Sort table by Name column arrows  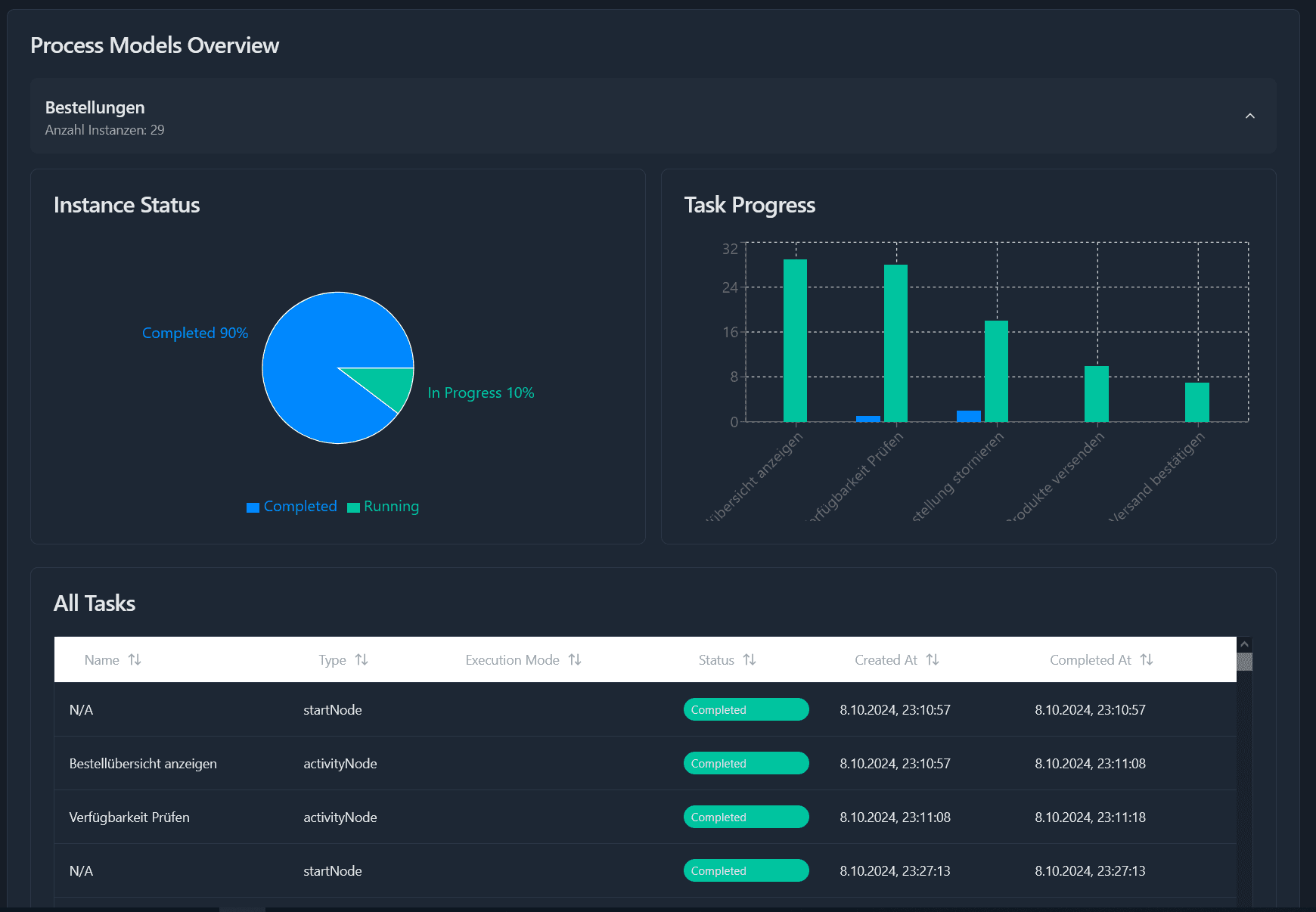coord(135,659)
